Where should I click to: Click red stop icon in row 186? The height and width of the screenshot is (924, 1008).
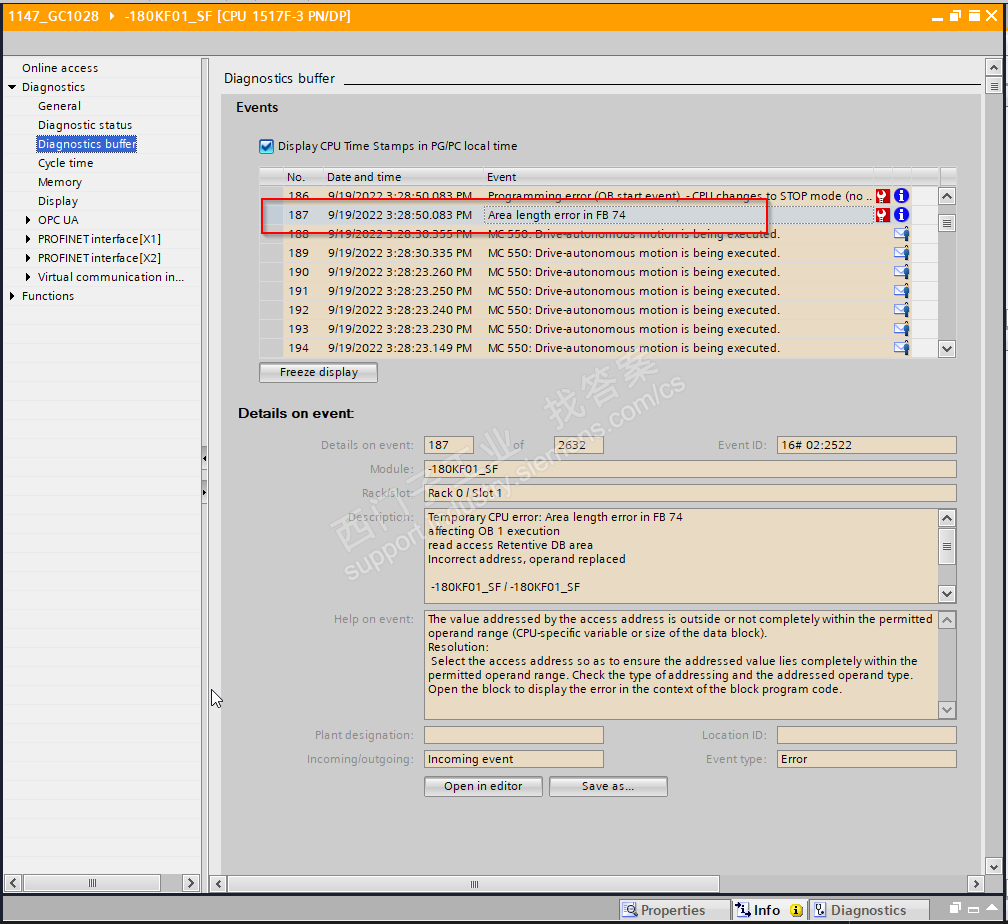click(883, 195)
